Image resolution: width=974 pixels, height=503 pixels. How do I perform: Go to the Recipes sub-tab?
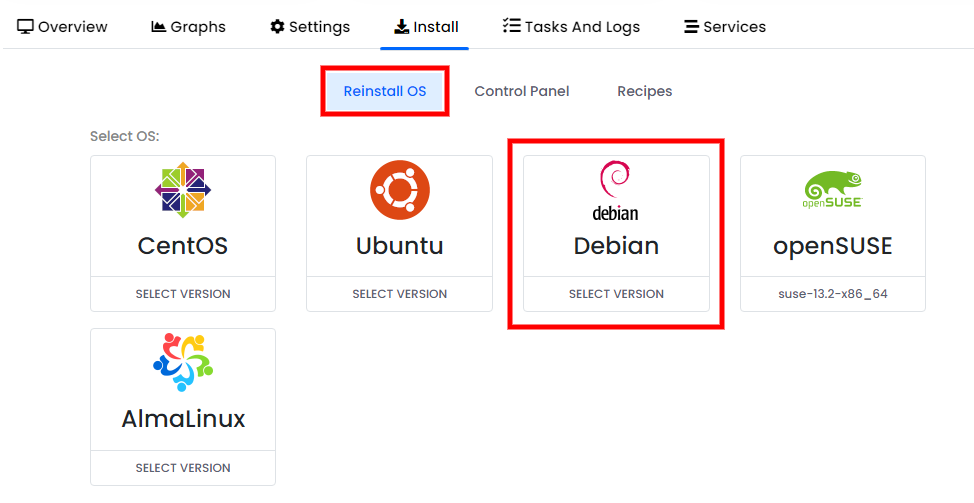644,91
